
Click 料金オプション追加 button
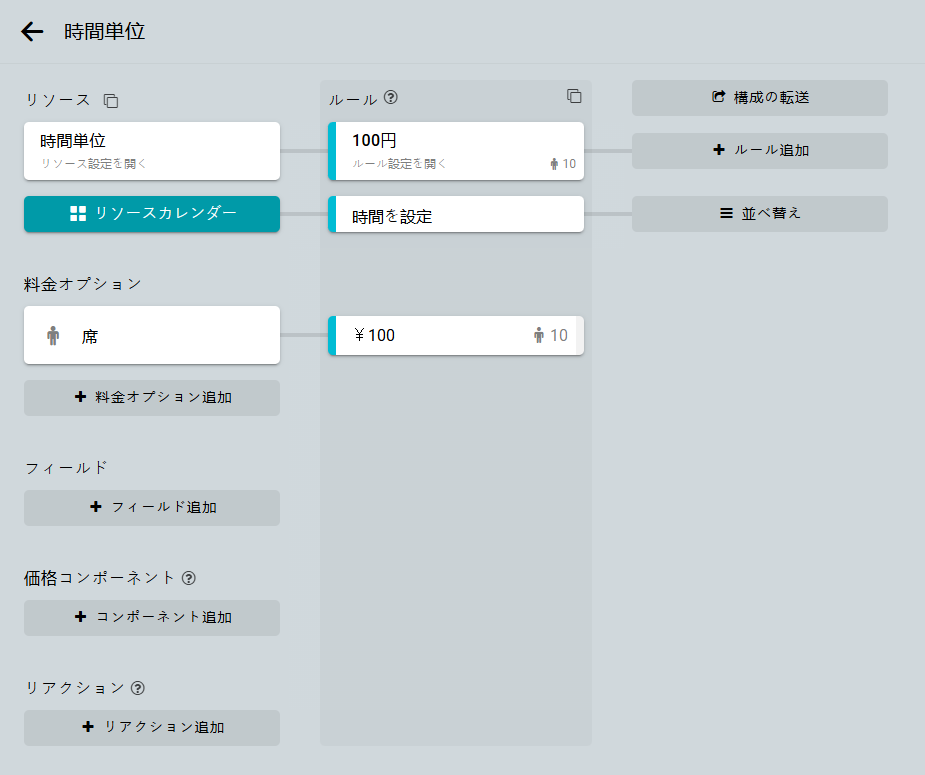tap(151, 397)
